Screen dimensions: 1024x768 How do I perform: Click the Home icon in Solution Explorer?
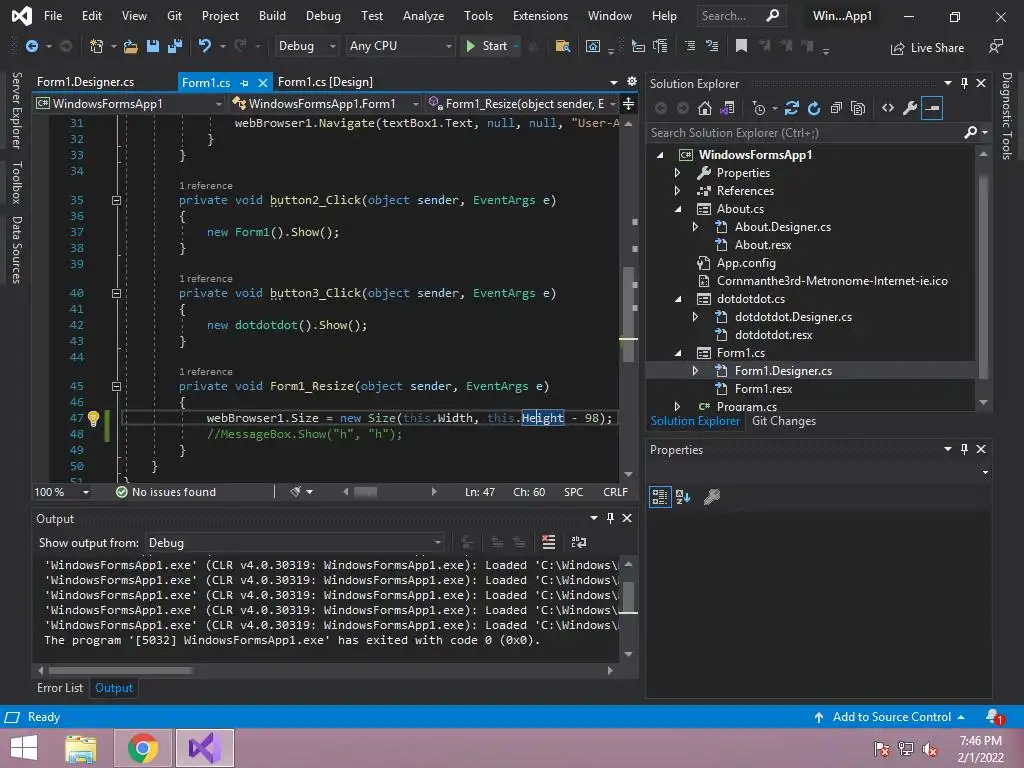click(x=705, y=108)
